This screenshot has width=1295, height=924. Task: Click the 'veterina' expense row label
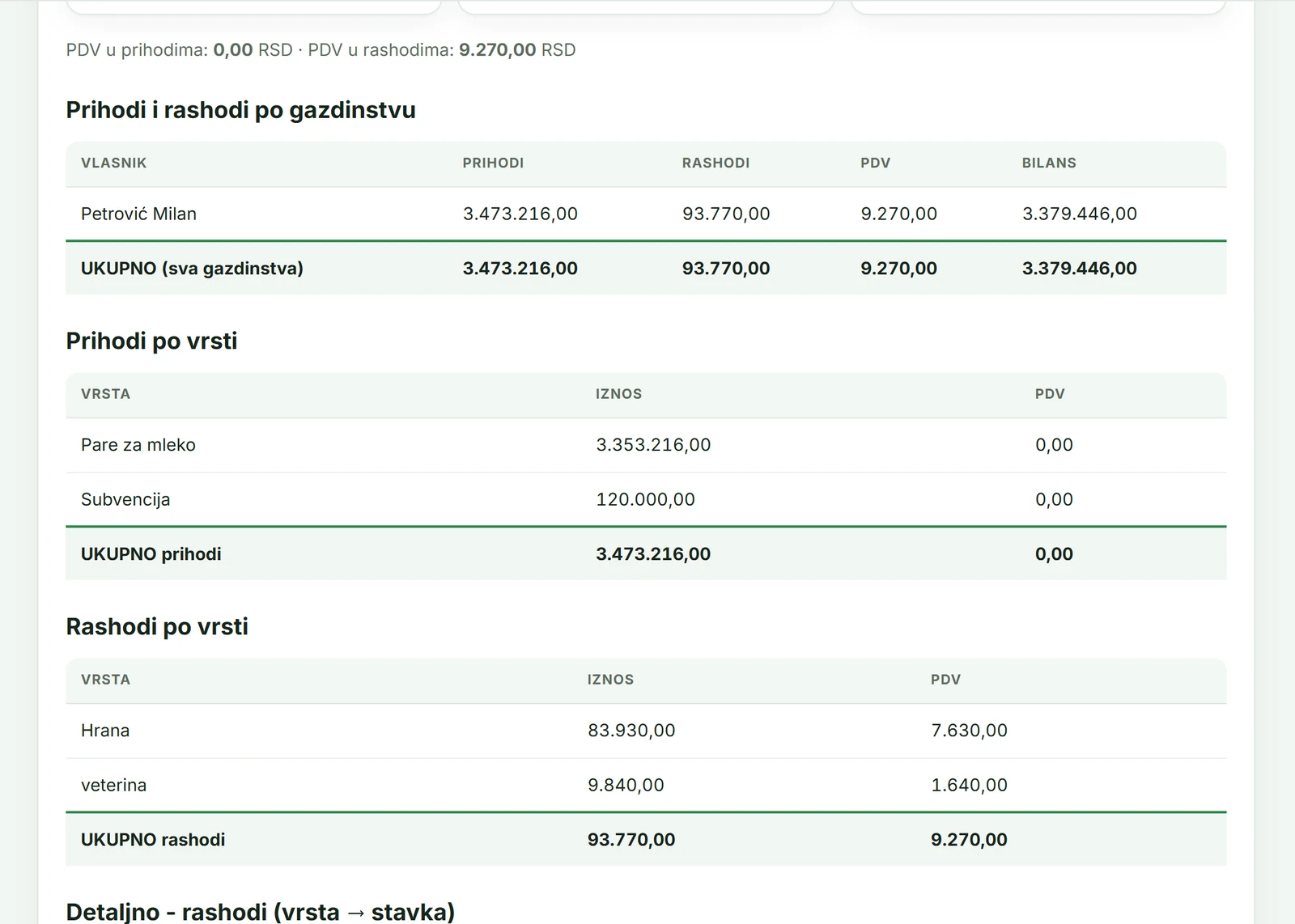(113, 785)
